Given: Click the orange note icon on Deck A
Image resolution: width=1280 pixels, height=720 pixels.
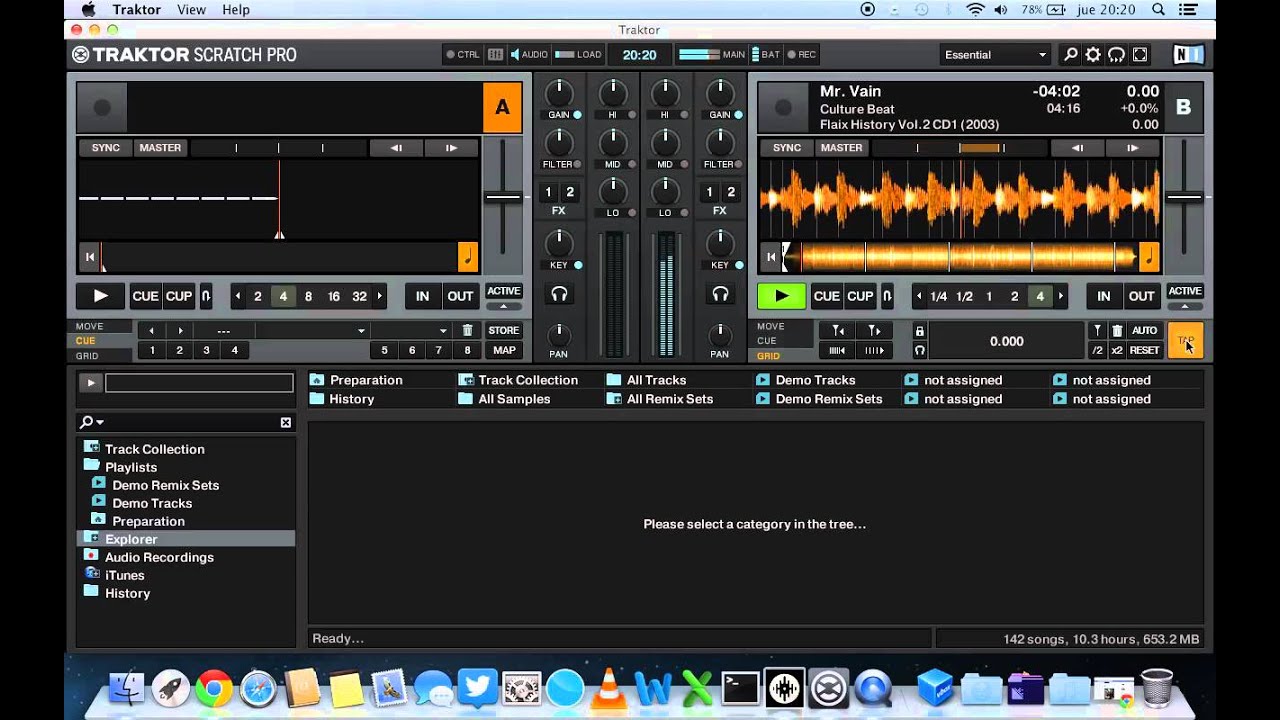Looking at the screenshot, I should coord(468,257).
